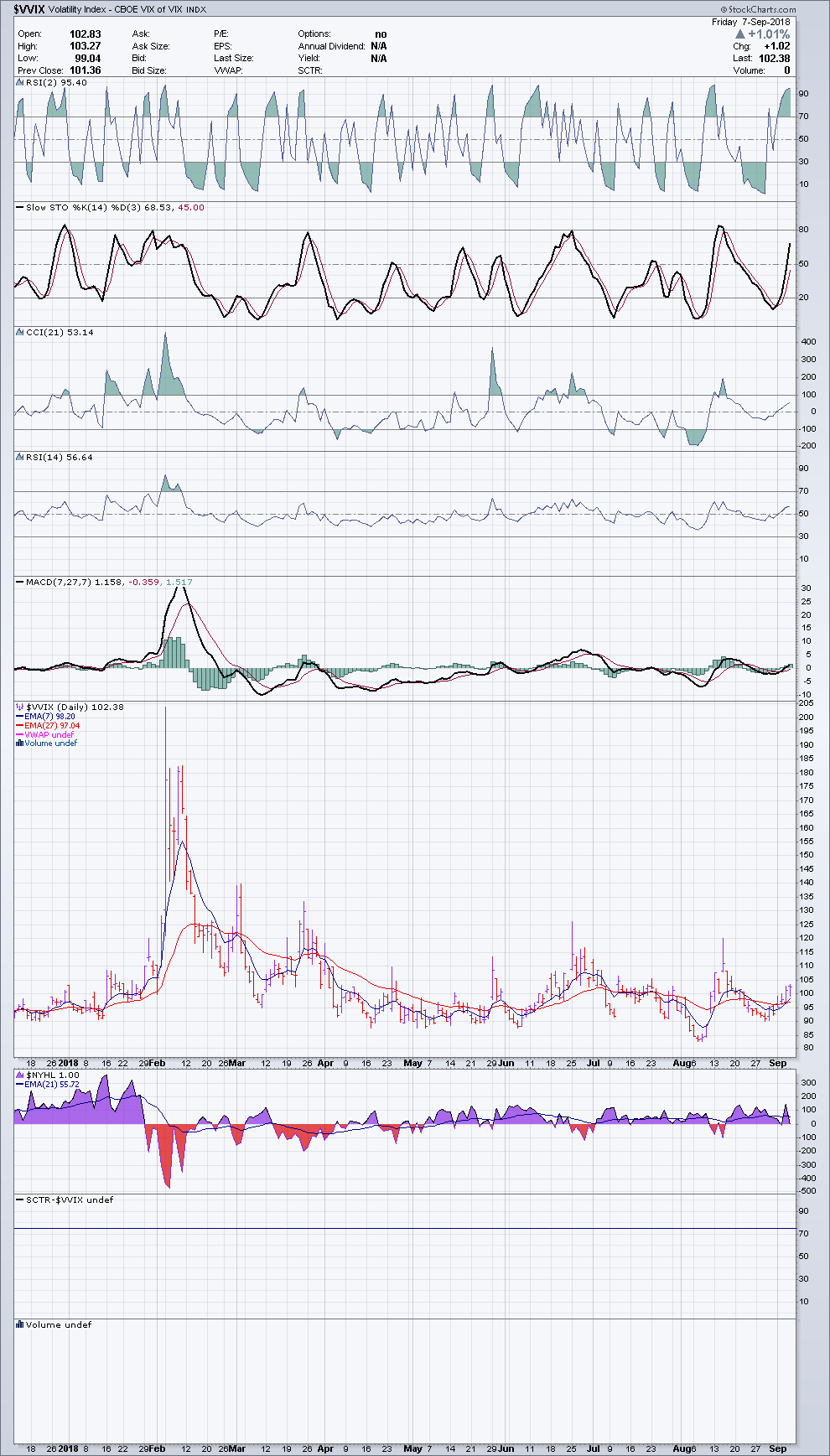
Task: Click the $VVIX ticker symbol title
Action: 29,9
